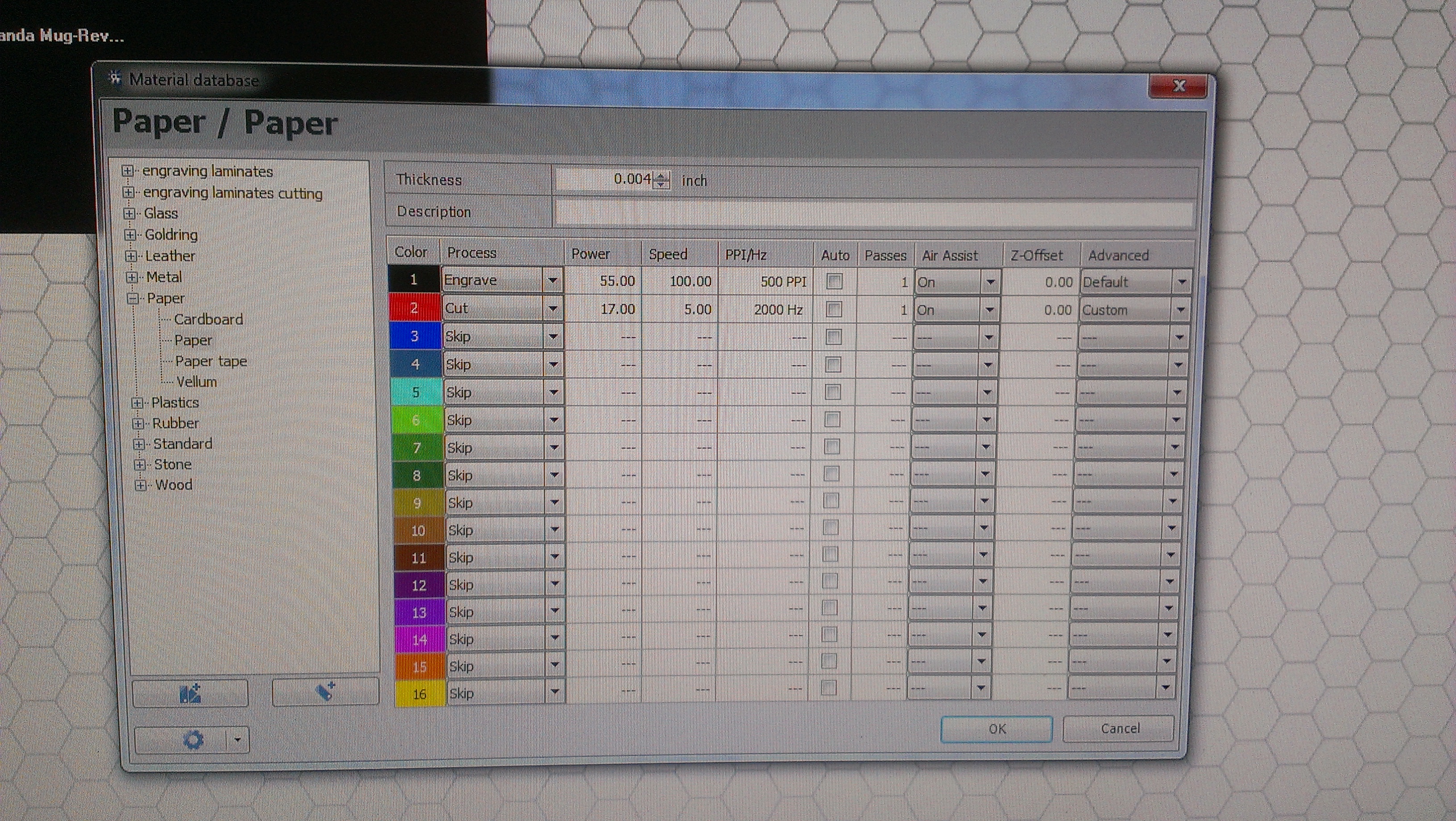Open the Skip process dropdown for color 3
The width and height of the screenshot is (1456, 821).
553,336
